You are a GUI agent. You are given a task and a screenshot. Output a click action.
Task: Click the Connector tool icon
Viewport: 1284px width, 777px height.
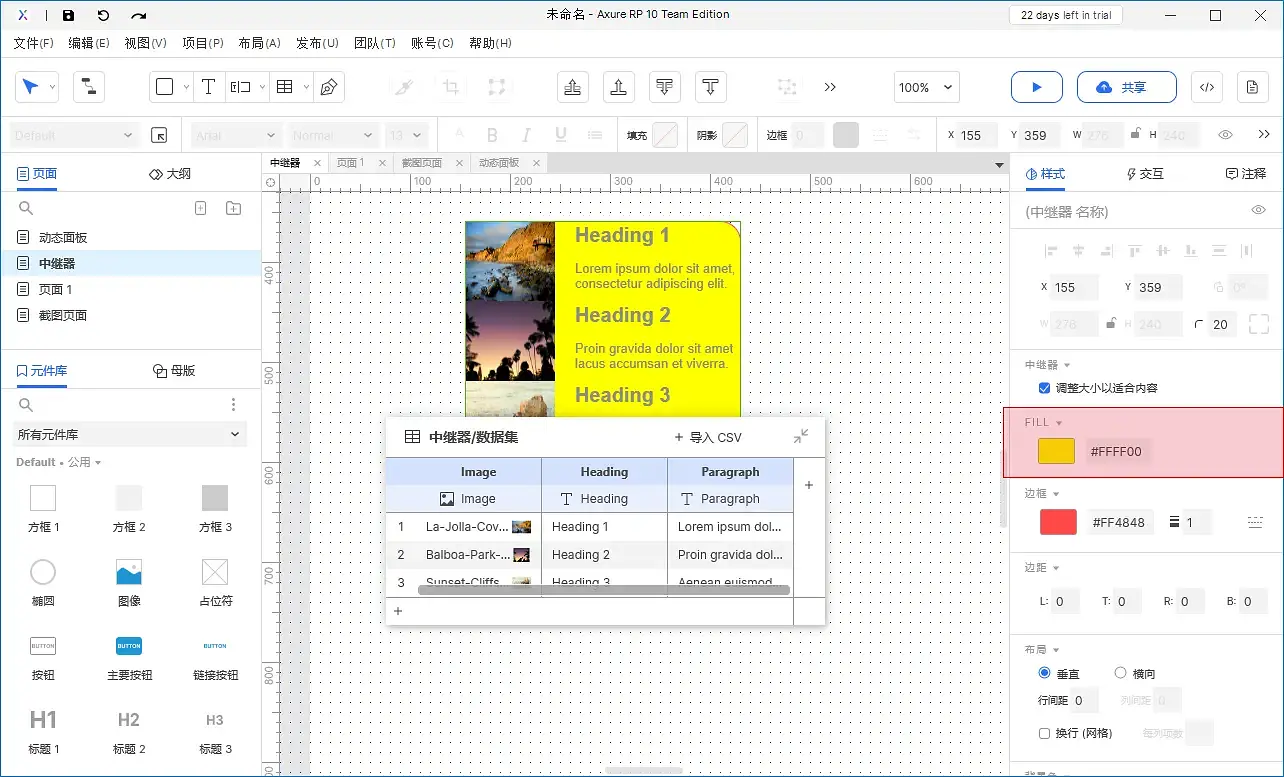click(x=88, y=87)
